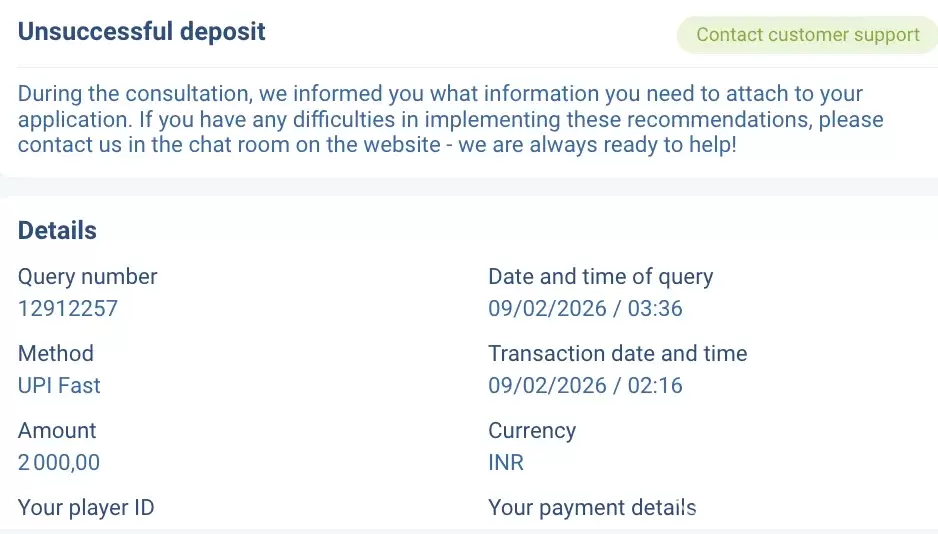Click the Method label
The height and width of the screenshot is (534, 938).
coord(56,353)
